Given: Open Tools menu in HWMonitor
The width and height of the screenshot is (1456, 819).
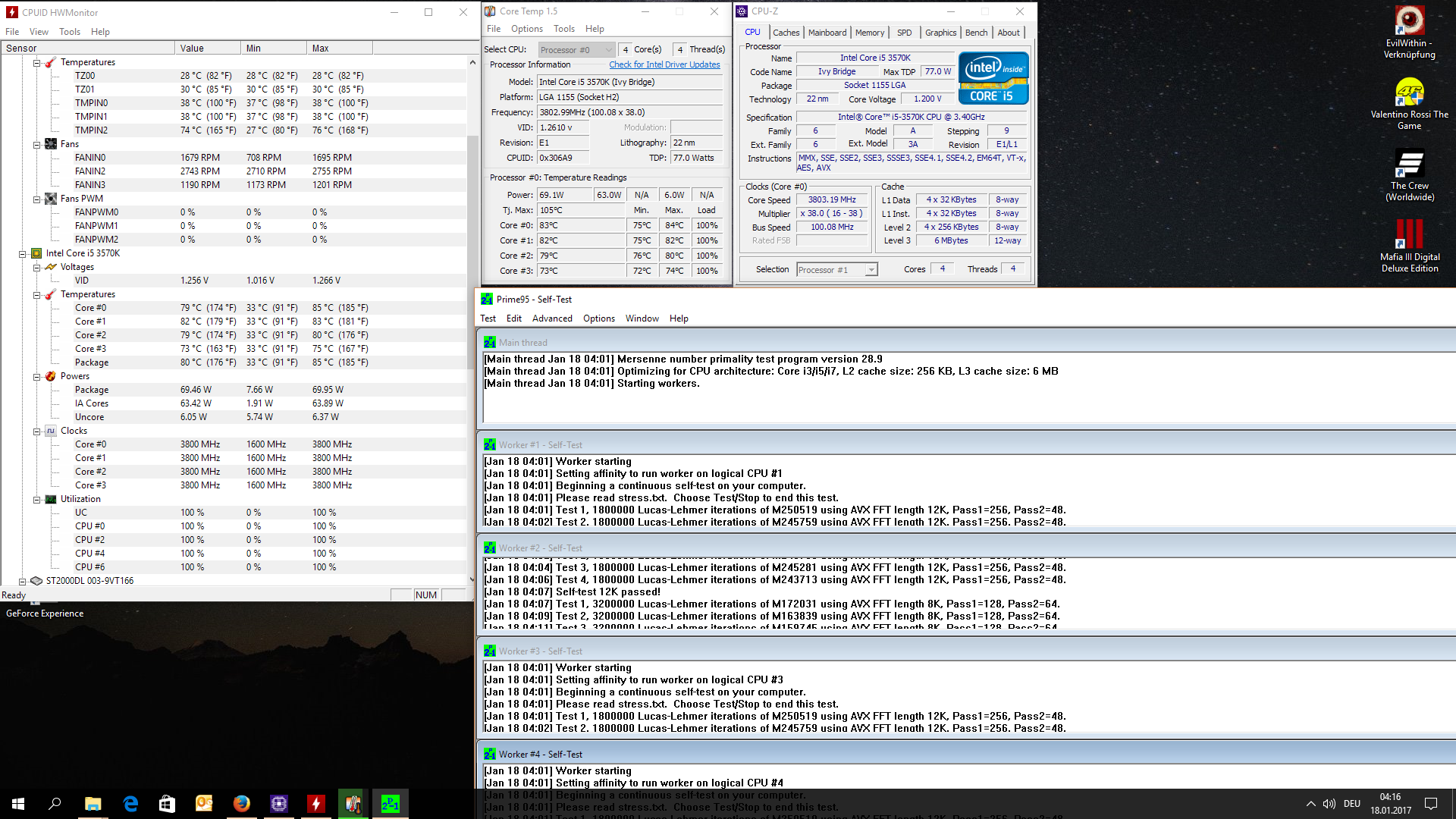Looking at the screenshot, I should pyautogui.click(x=69, y=32).
